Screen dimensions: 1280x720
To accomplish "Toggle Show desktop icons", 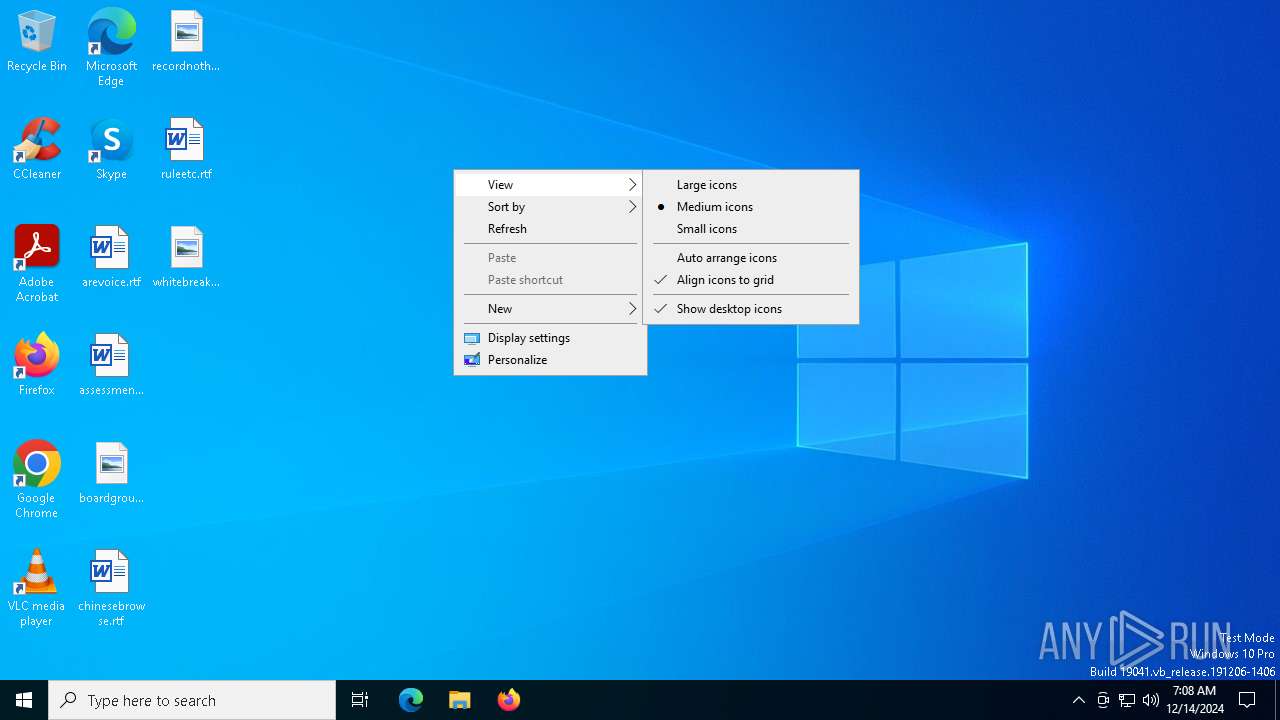I will pyautogui.click(x=750, y=309).
